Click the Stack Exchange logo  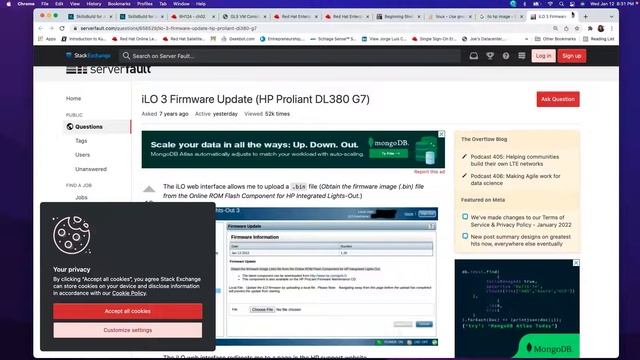[x=88, y=56]
